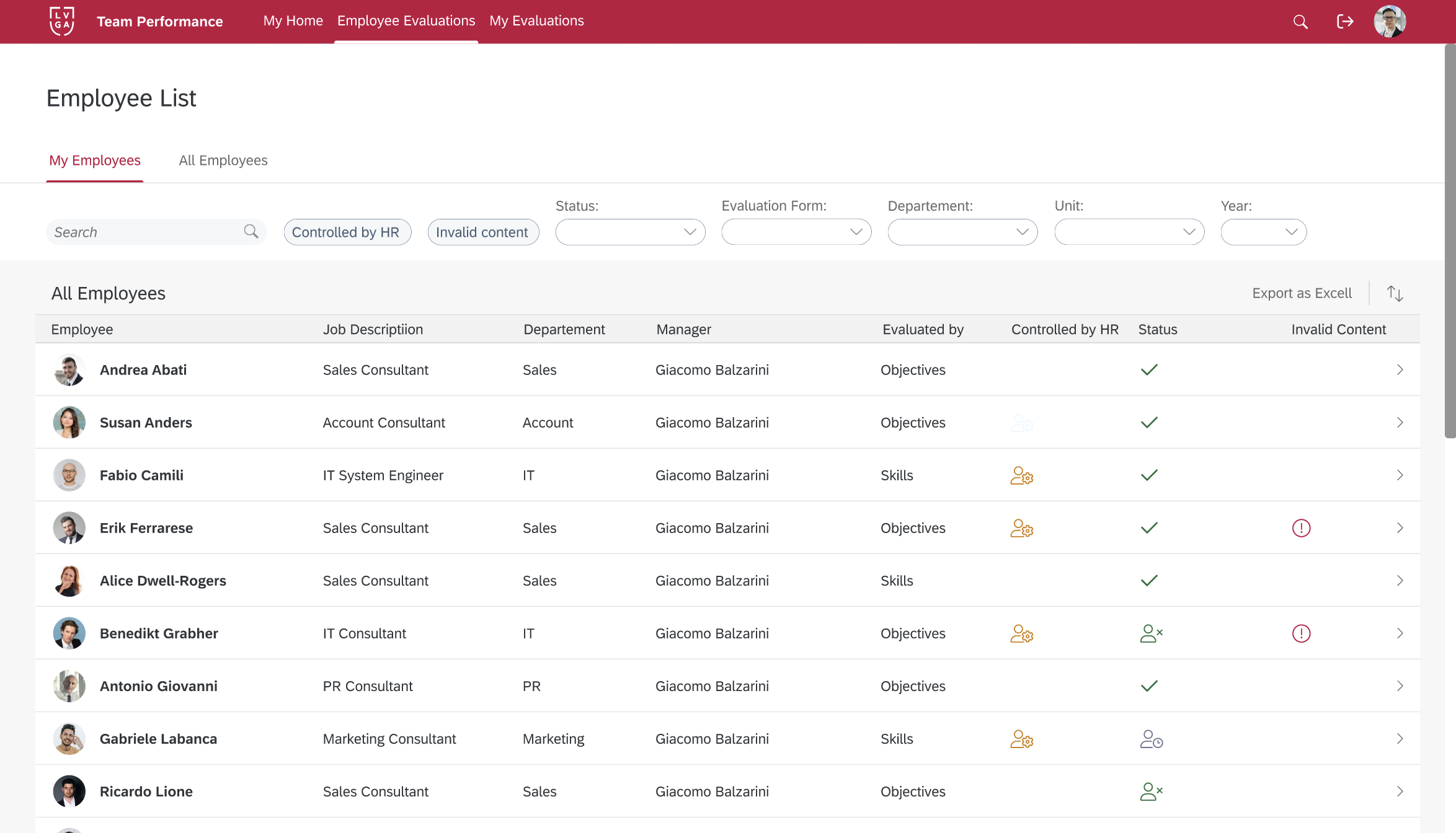This screenshot has width=1456, height=833.
Task: Toggle the Invalid content filter
Action: pos(483,232)
